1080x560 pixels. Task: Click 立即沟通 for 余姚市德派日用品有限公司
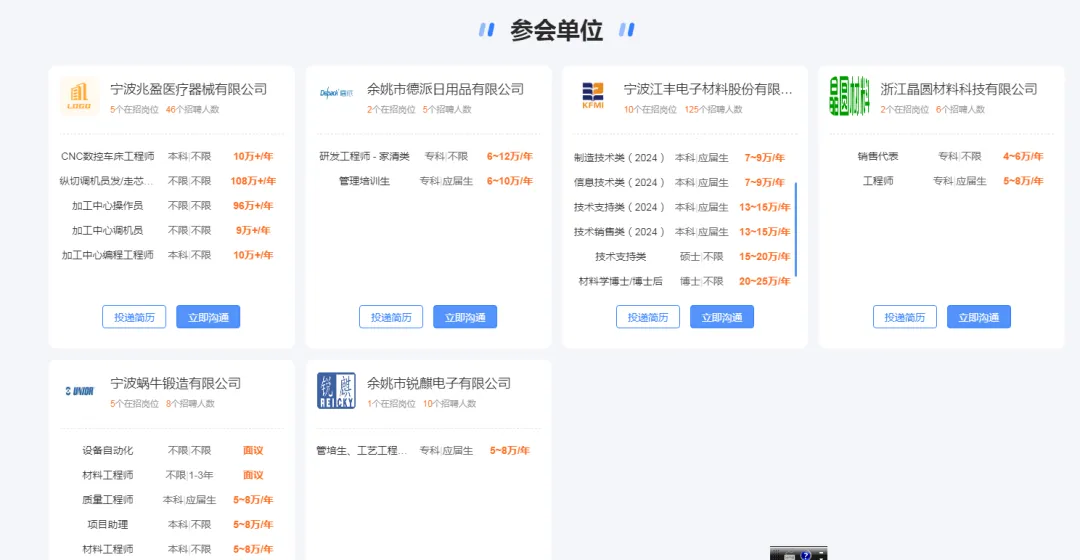465,317
